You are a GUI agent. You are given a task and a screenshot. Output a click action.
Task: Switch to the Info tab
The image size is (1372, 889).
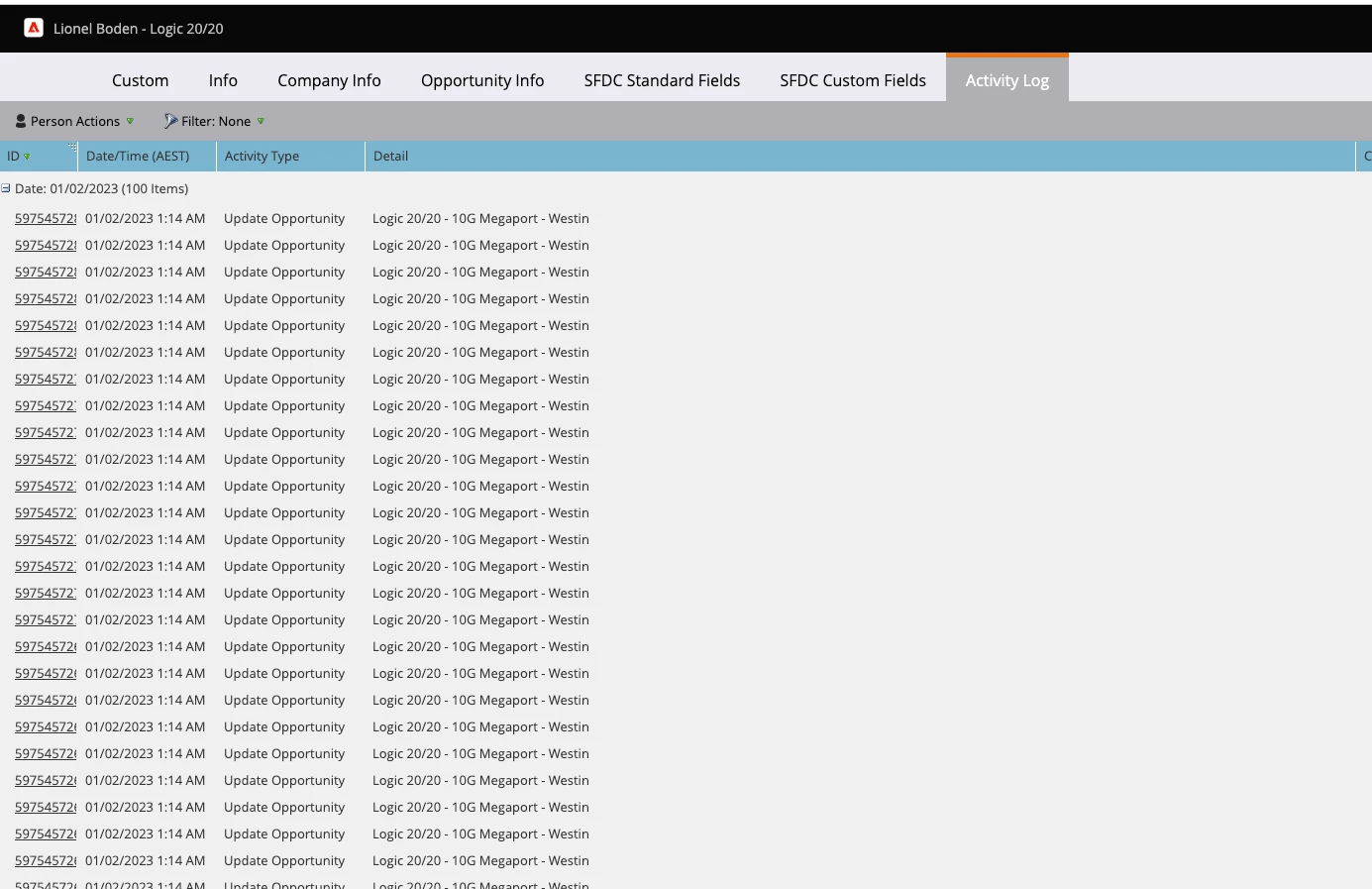(223, 80)
